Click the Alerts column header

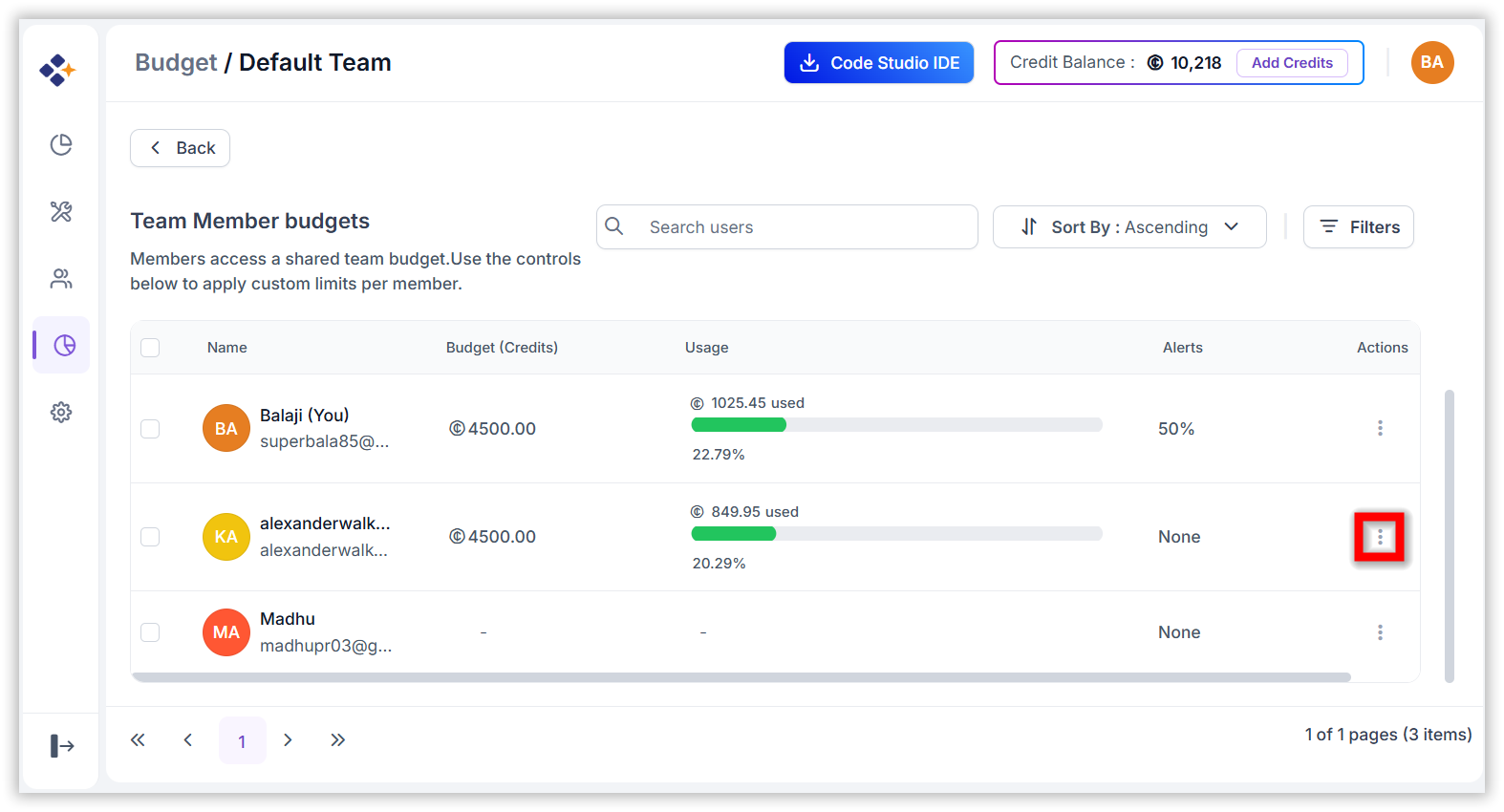click(x=1183, y=348)
